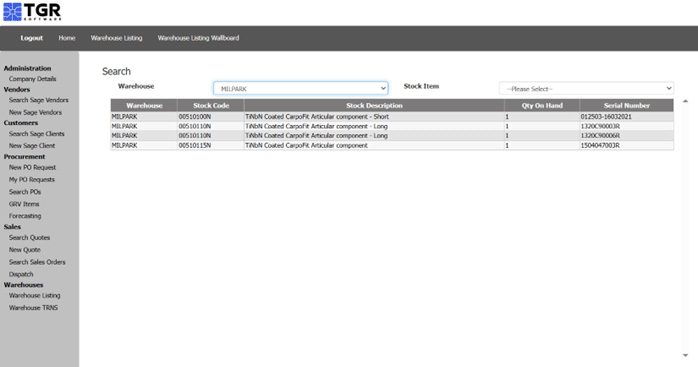Image resolution: width=698 pixels, height=367 pixels.
Task: Open Warehouse Listing in top navigation bar
Action: tap(117, 38)
